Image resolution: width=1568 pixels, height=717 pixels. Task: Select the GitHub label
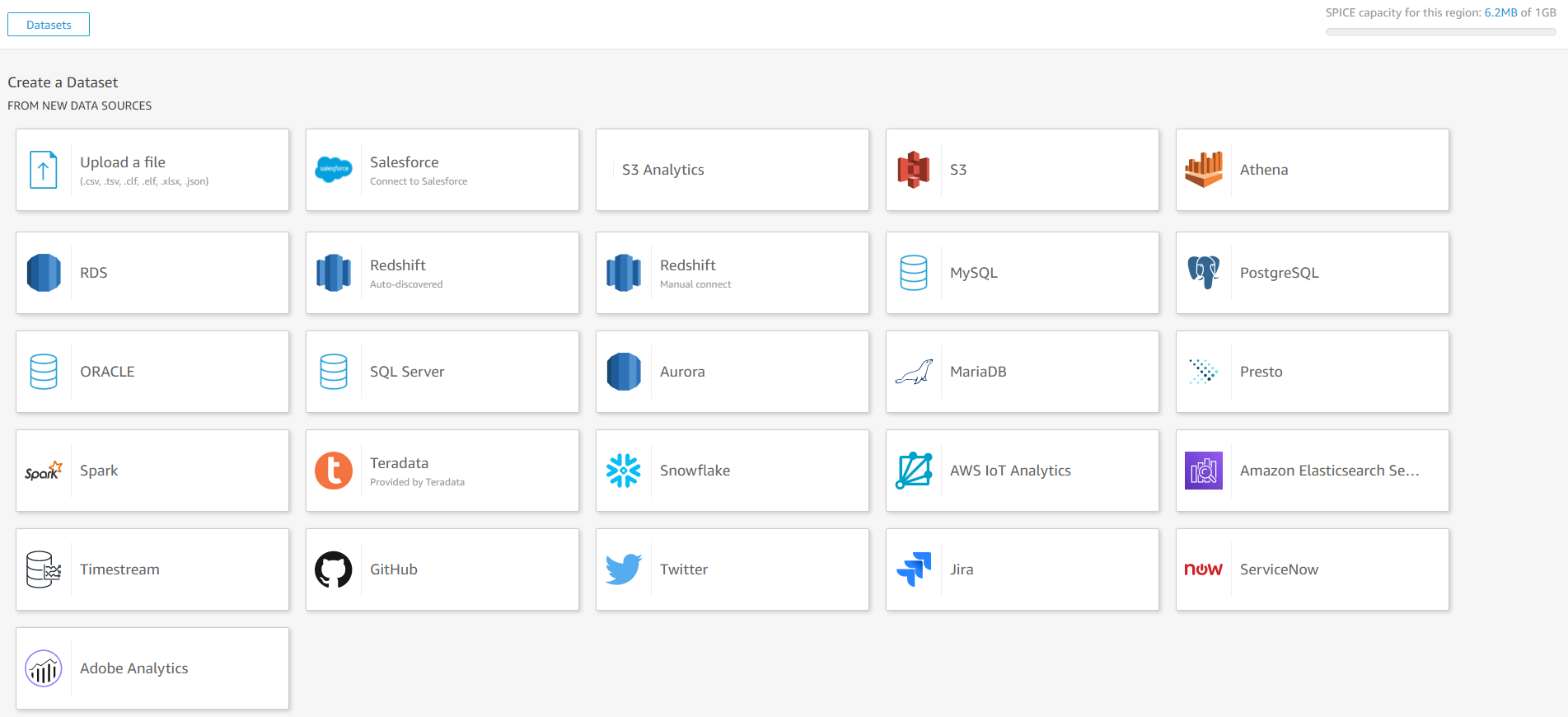394,569
